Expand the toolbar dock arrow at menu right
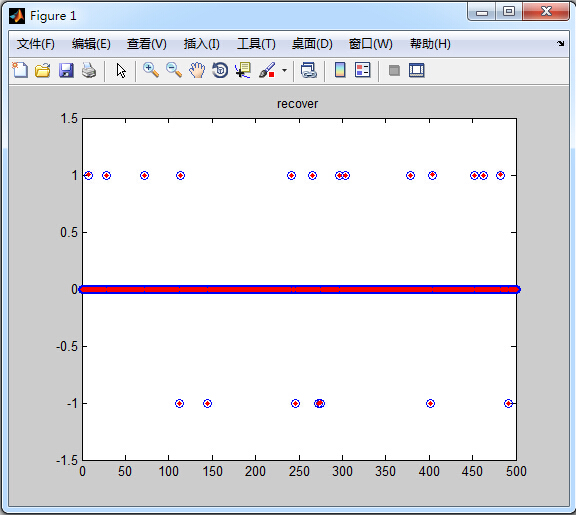This screenshot has width=576, height=515. [560, 44]
